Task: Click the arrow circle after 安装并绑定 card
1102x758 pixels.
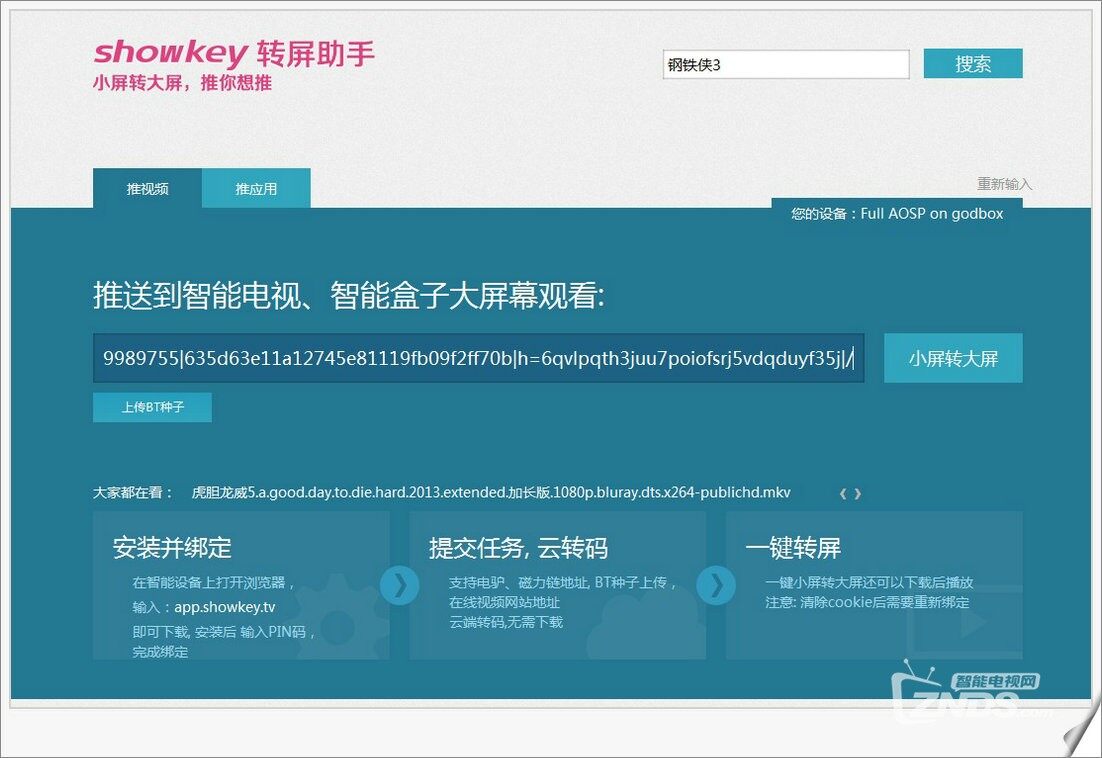Action: click(400, 585)
